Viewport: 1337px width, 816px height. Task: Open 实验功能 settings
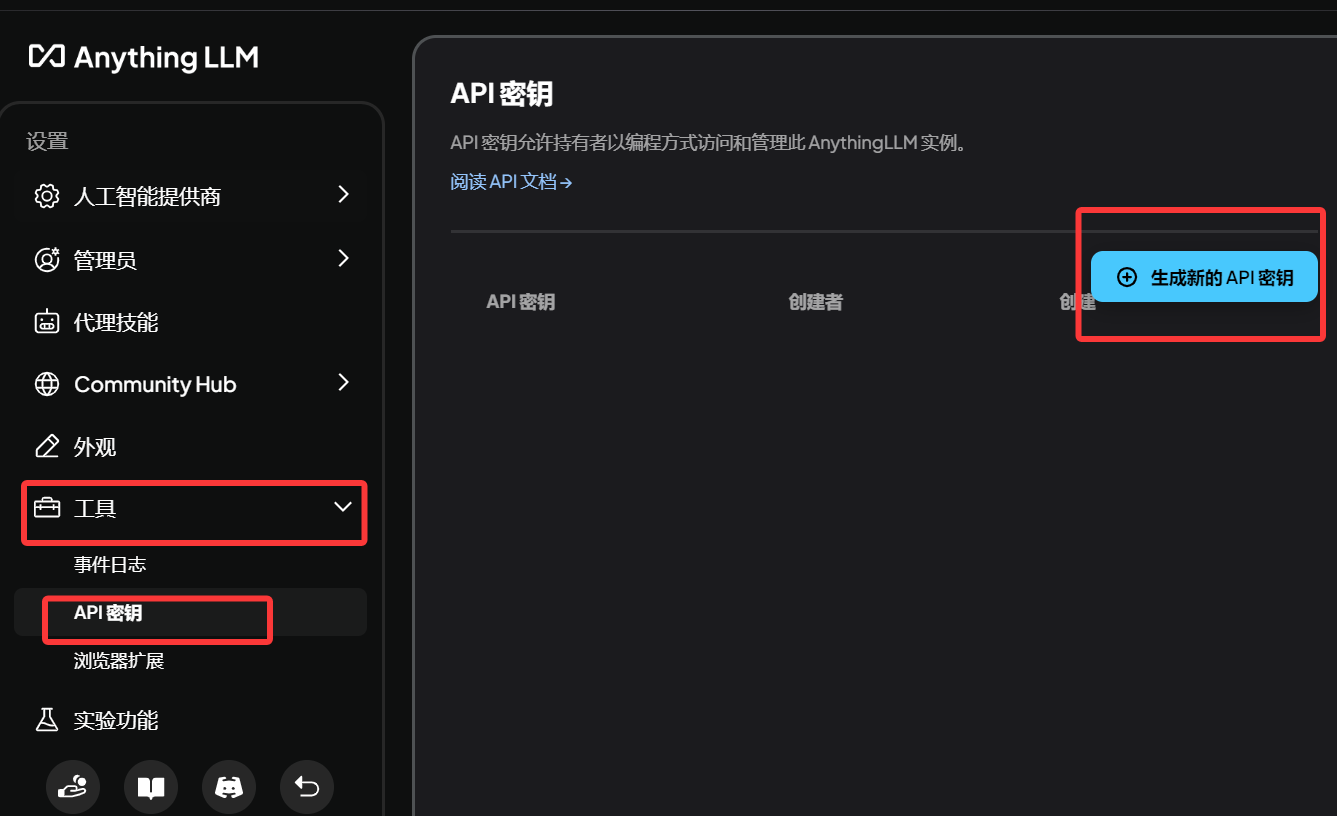click(x=190, y=720)
